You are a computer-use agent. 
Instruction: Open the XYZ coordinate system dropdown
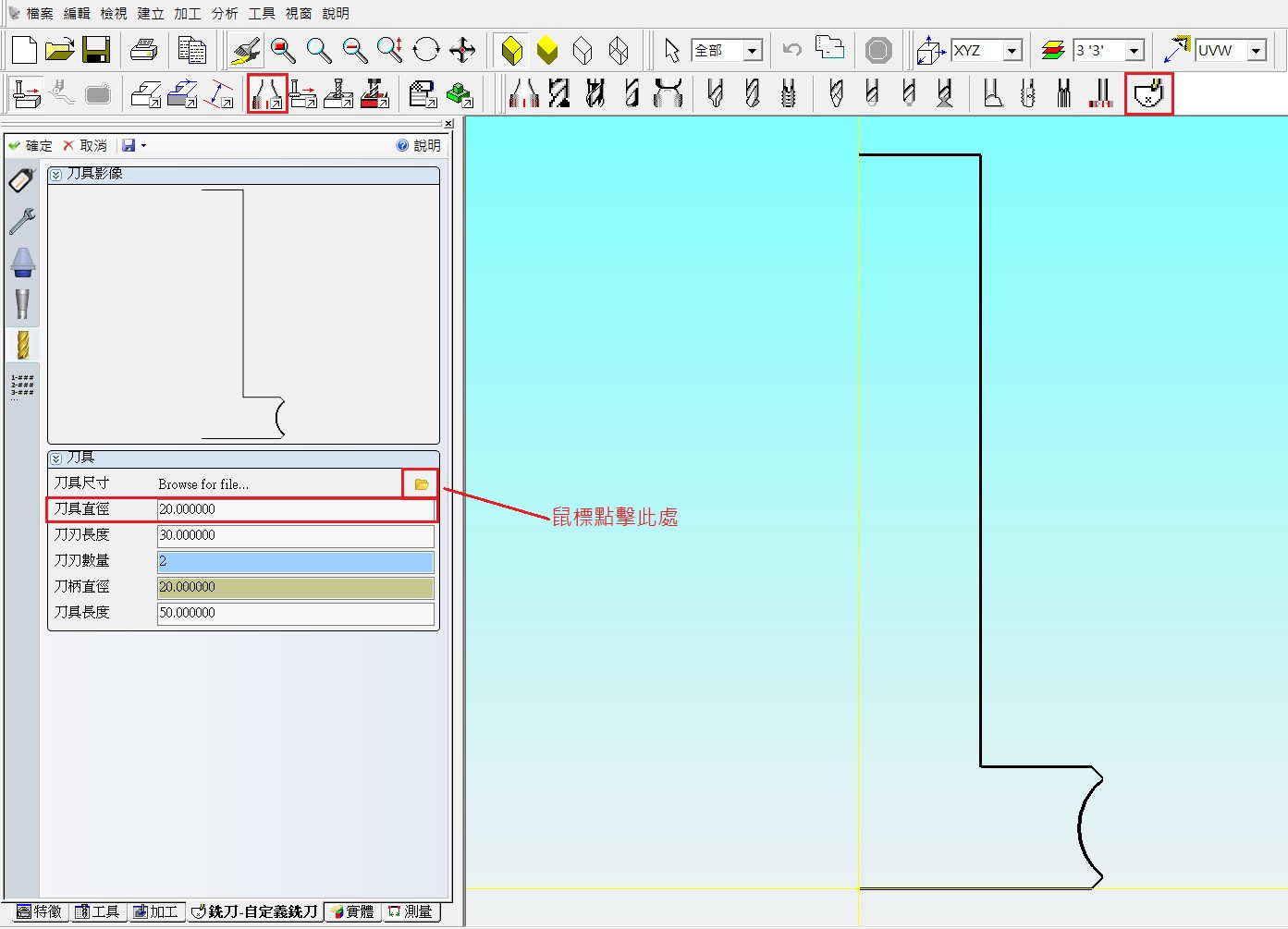1012,51
